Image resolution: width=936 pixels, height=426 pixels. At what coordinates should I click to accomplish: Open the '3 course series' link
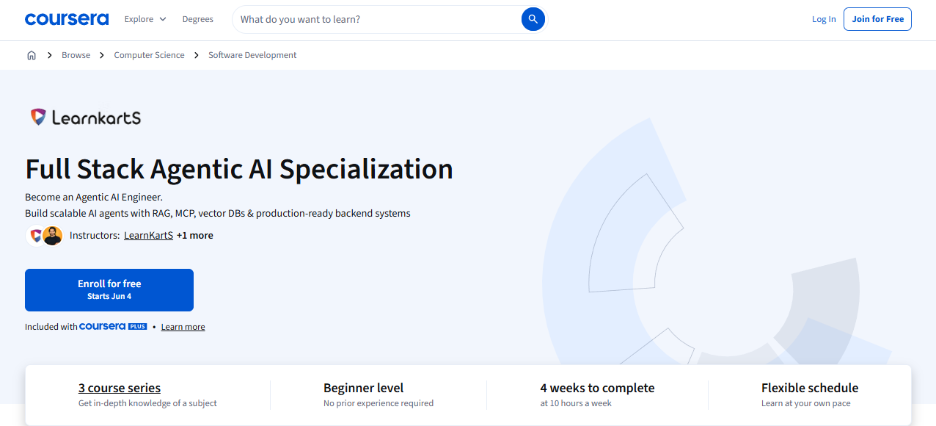(119, 388)
